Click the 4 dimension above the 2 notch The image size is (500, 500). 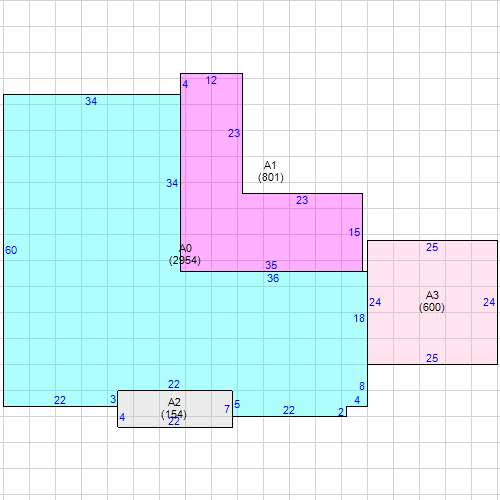[x=357, y=400]
